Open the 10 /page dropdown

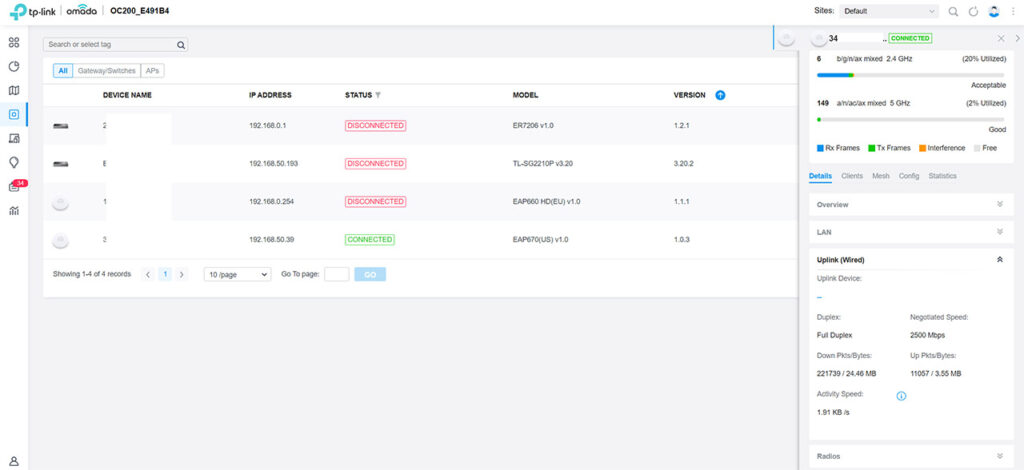(237, 274)
